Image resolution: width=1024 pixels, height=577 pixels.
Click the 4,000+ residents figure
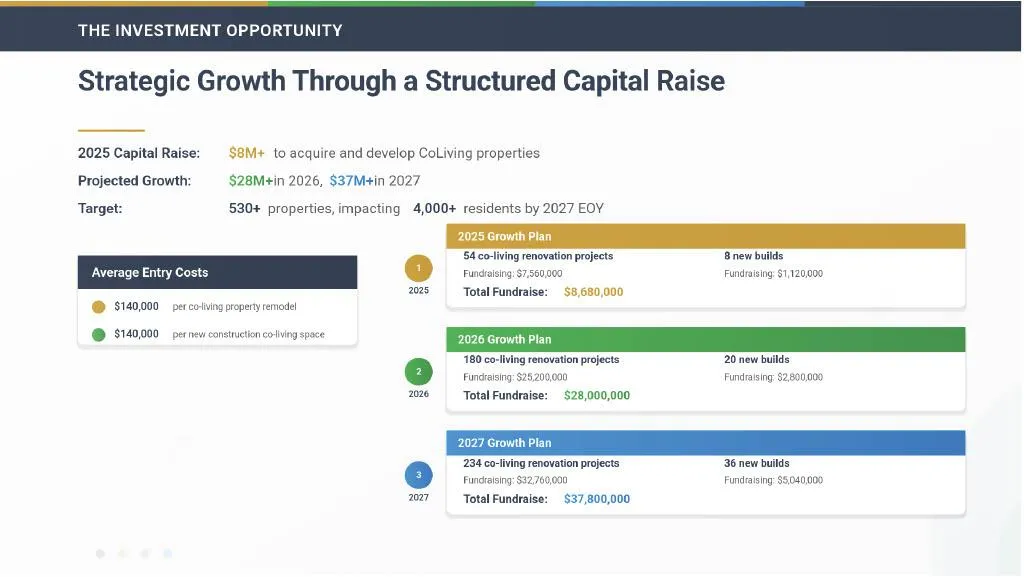tap(434, 208)
